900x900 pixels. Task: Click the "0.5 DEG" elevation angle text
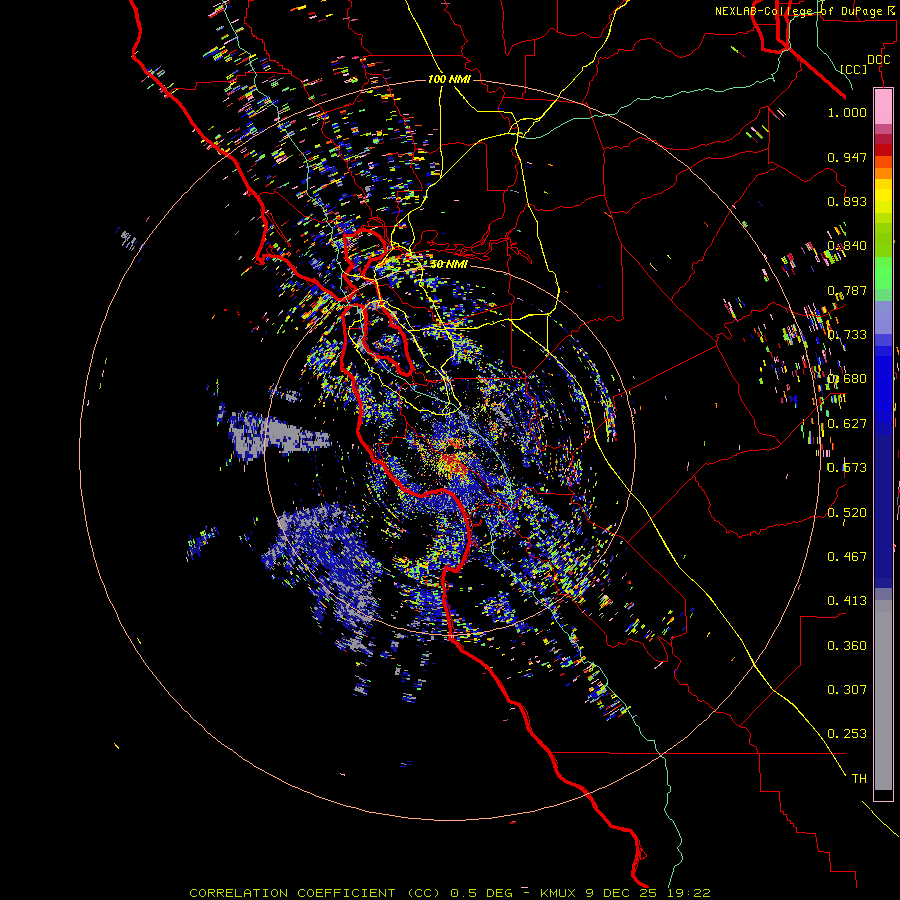click(482, 893)
